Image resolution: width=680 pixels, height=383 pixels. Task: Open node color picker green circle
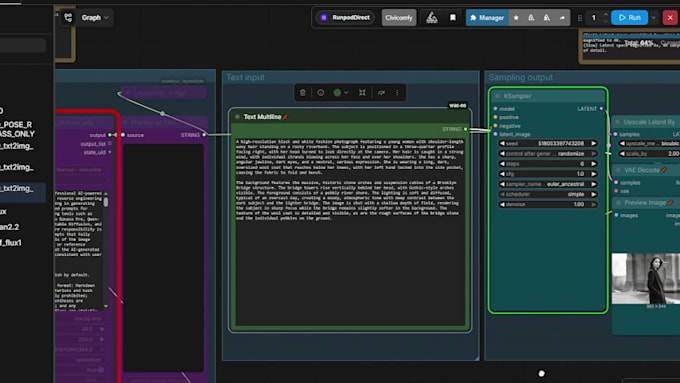[337, 92]
